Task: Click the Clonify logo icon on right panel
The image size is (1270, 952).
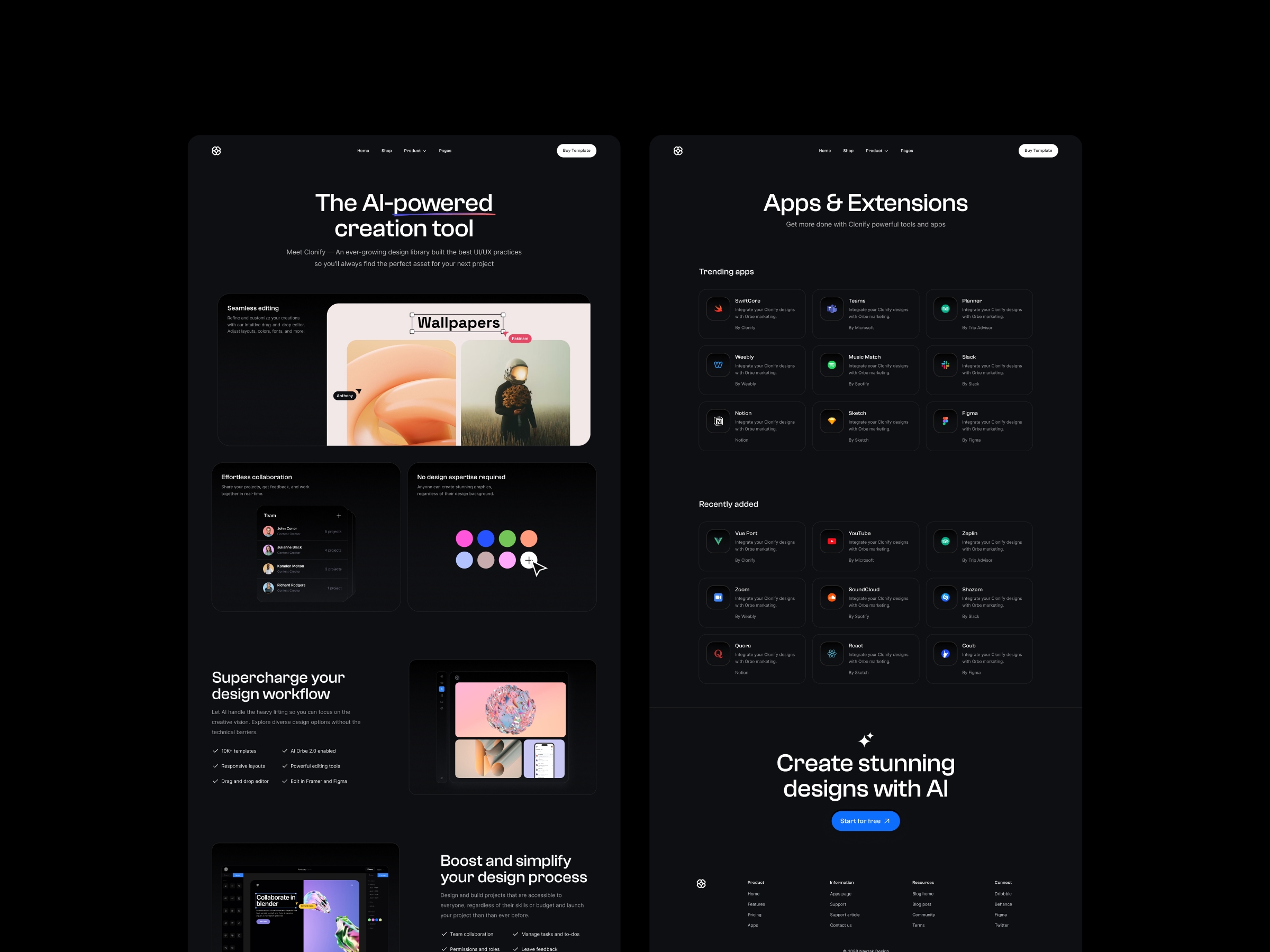Action: point(680,151)
